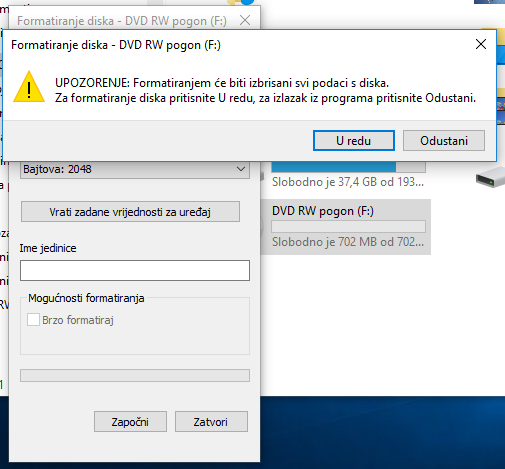Focus the Ime jedinice text field
The image size is (505, 469).
point(135,270)
